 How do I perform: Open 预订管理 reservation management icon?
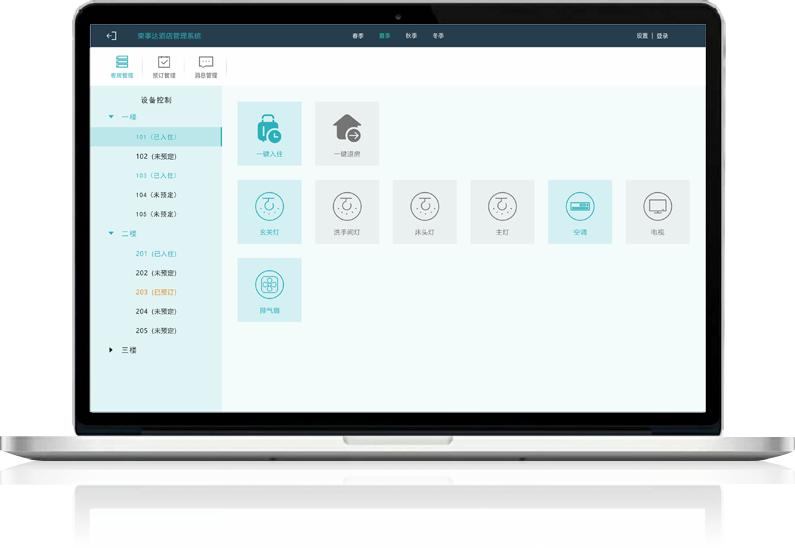coord(164,66)
